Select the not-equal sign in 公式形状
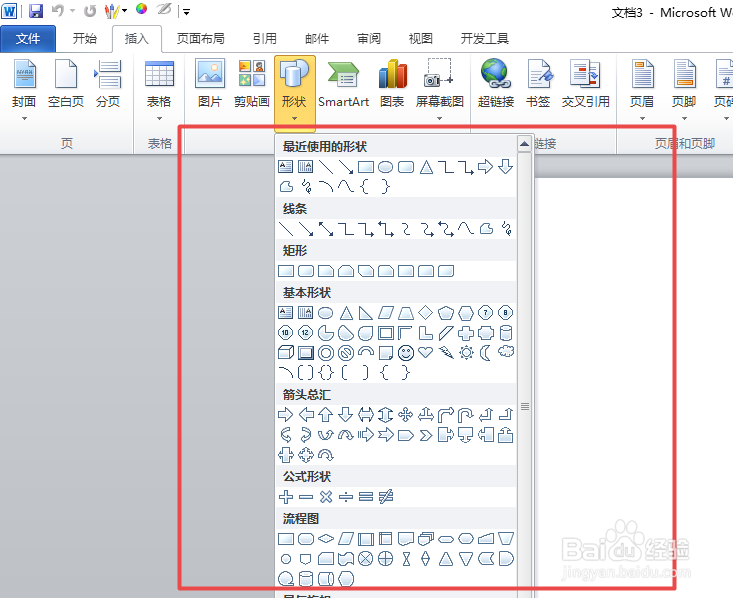Screen dimensions: 733x598 (x=386, y=497)
